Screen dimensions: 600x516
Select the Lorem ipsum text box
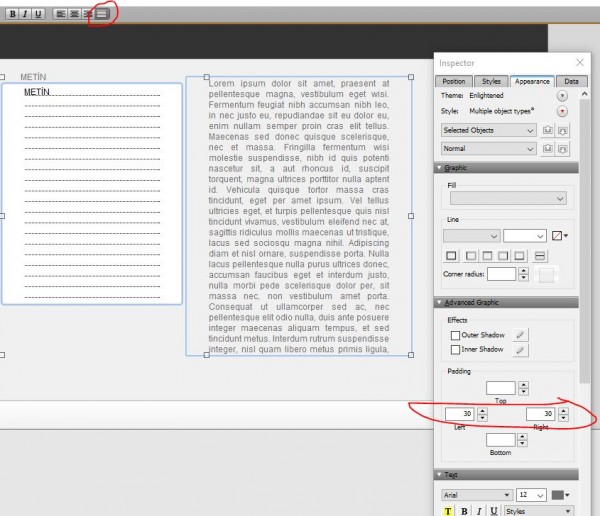(299, 216)
